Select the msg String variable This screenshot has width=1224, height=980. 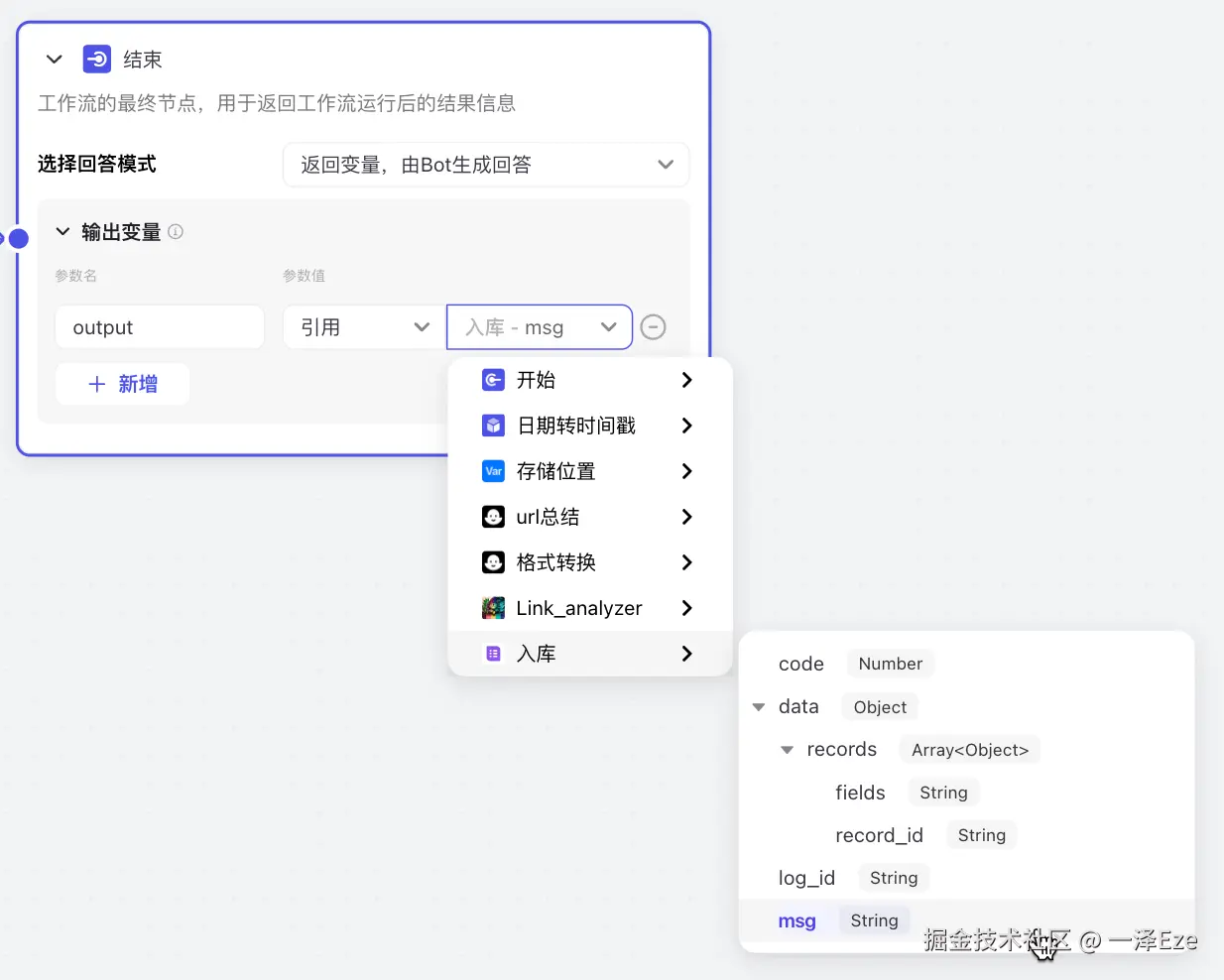966,920
